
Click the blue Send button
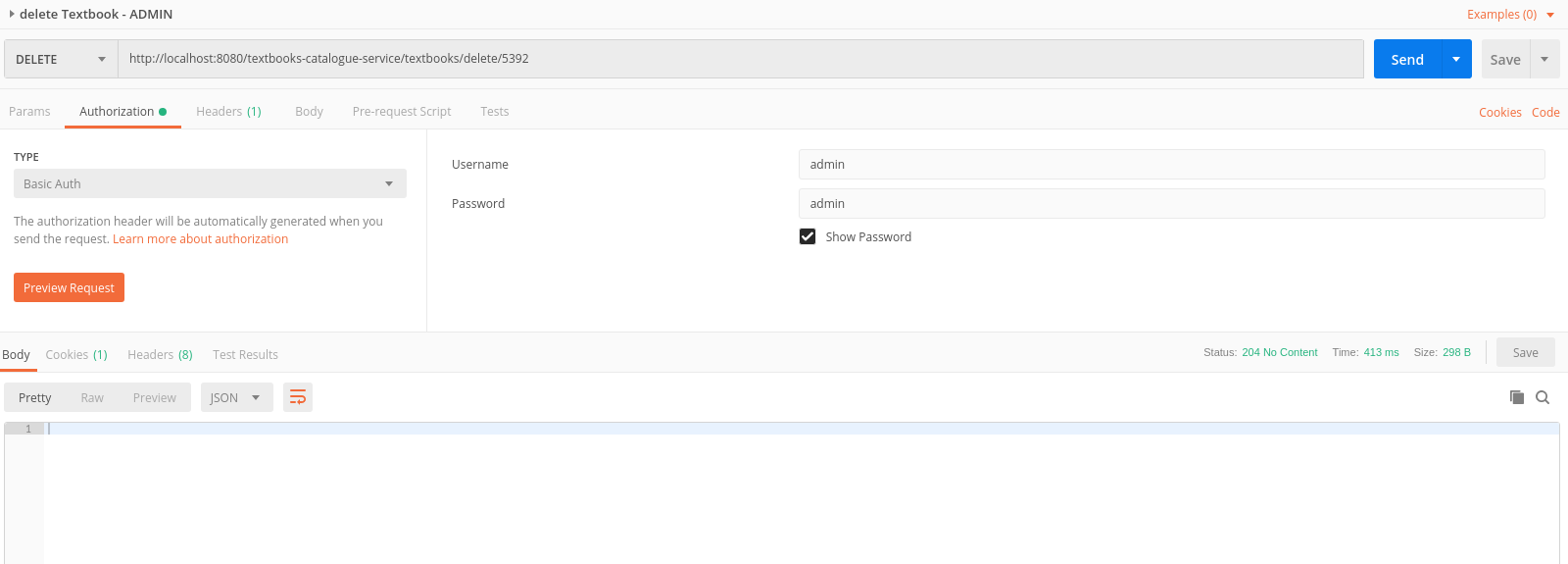pyautogui.click(x=1407, y=59)
